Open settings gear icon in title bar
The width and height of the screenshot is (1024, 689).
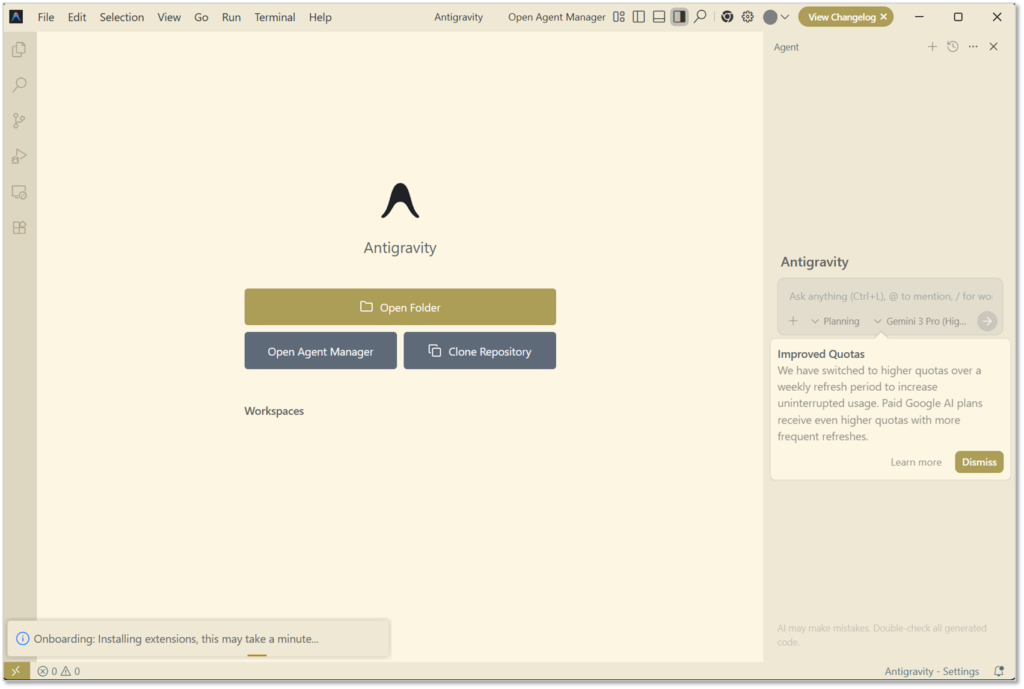[747, 17]
